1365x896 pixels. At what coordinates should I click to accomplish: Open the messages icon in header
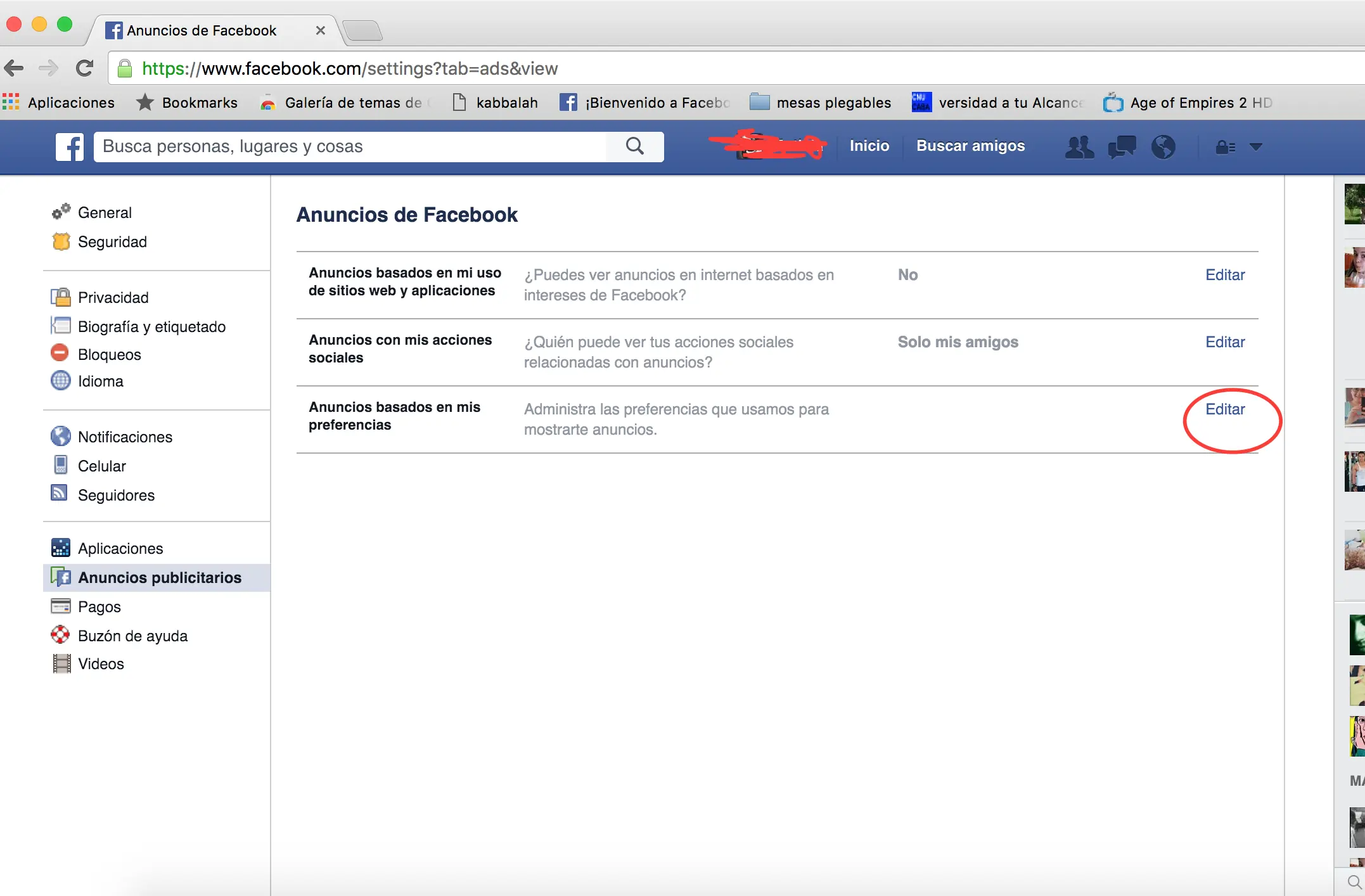pos(1122,147)
